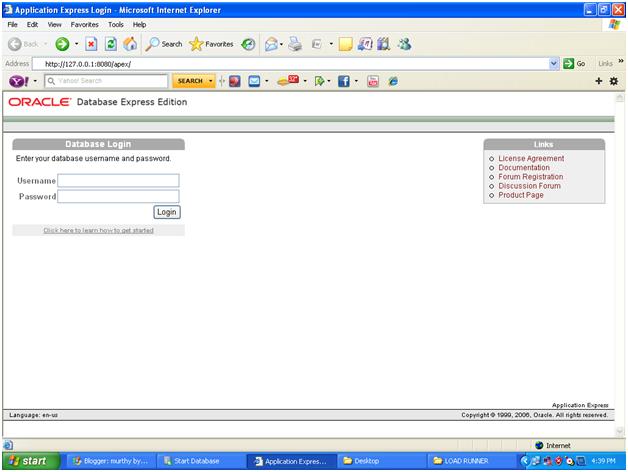
Task: Open the Tools menu
Action: coord(116,24)
